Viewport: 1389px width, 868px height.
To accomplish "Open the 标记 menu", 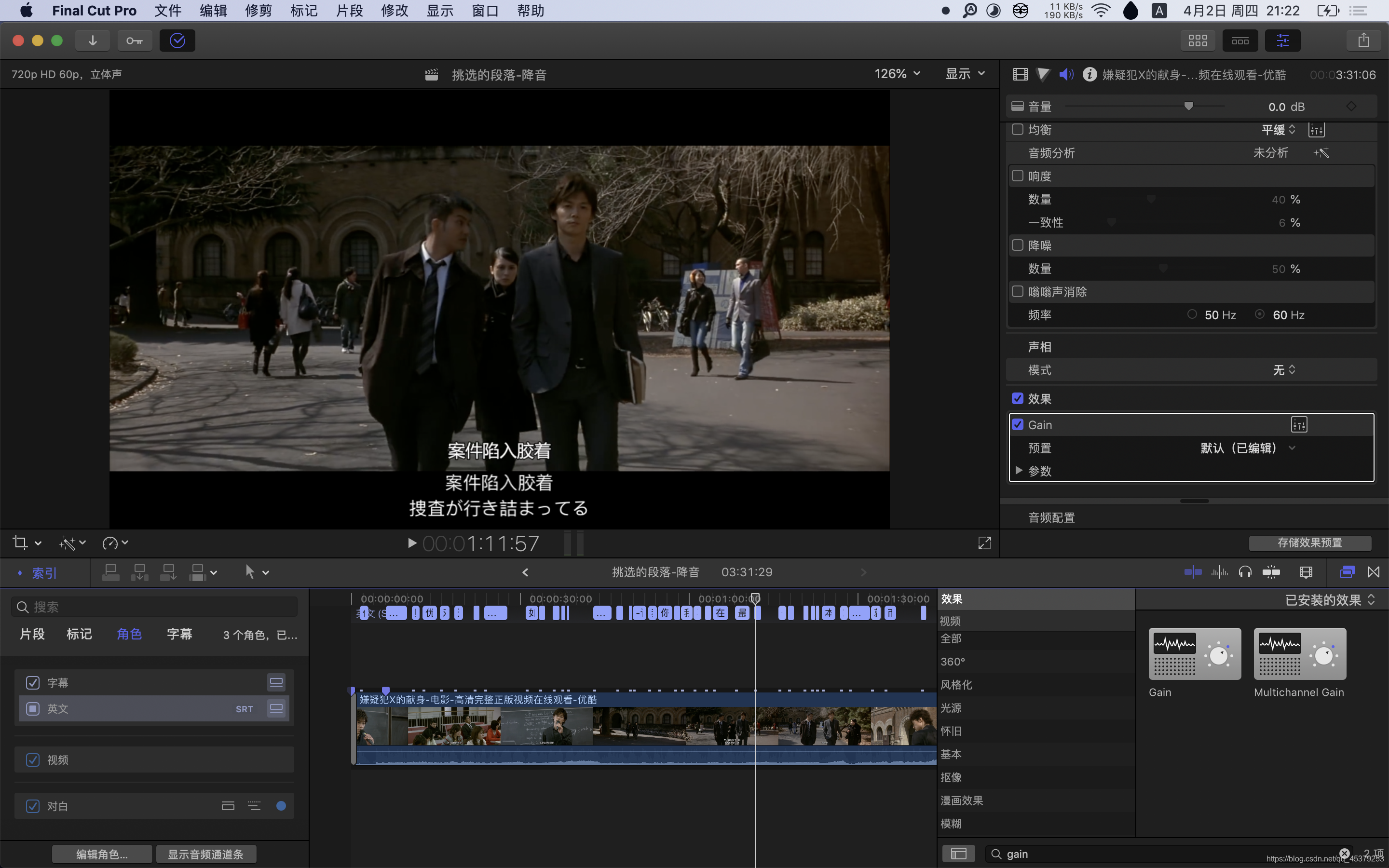I will pyautogui.click(x=304, y=11).
